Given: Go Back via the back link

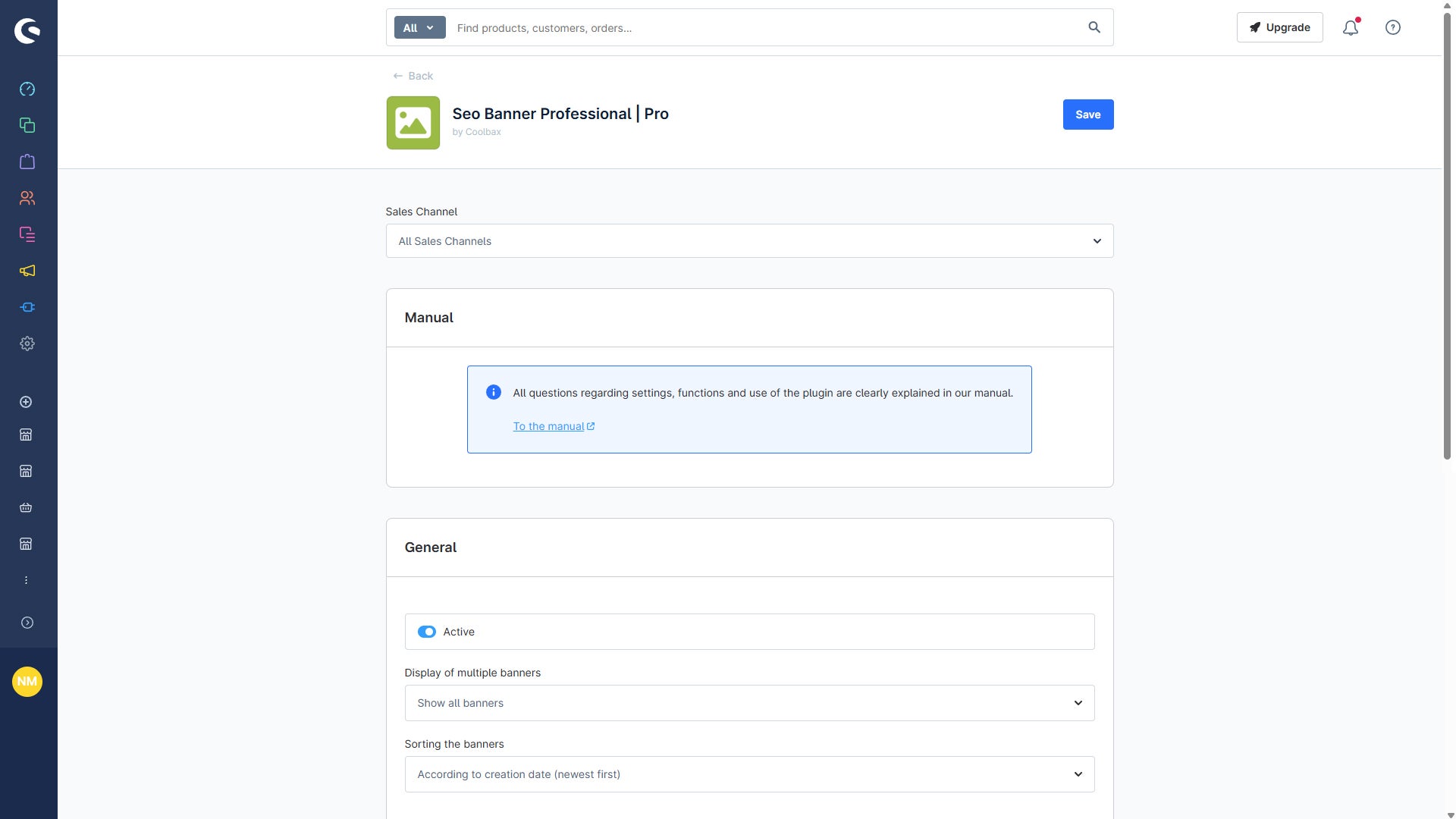Looking at the screenshot, I should (413, 76).
